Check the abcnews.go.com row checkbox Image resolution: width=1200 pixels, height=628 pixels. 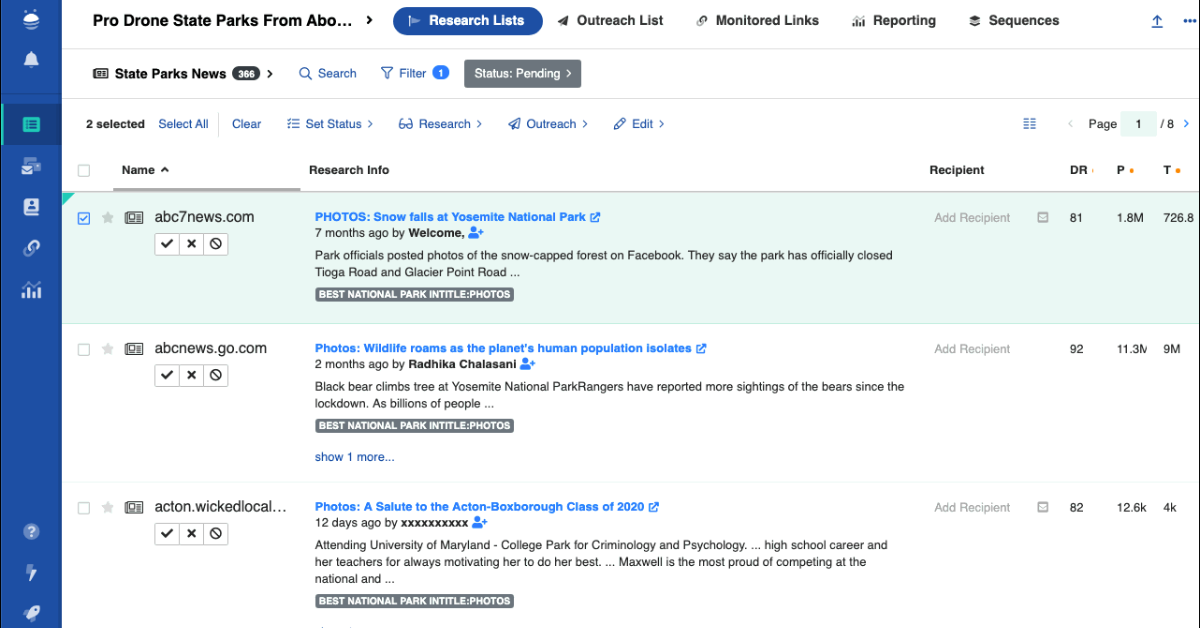[x=84, y=349]
